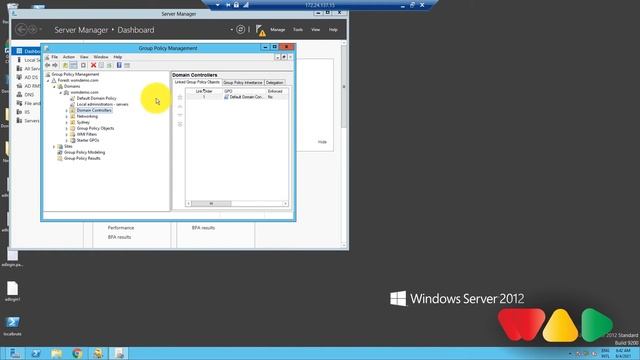The image size is (640, 360).
Task: Open the File menu in Group Policy Management
Action: coord(54,57)
